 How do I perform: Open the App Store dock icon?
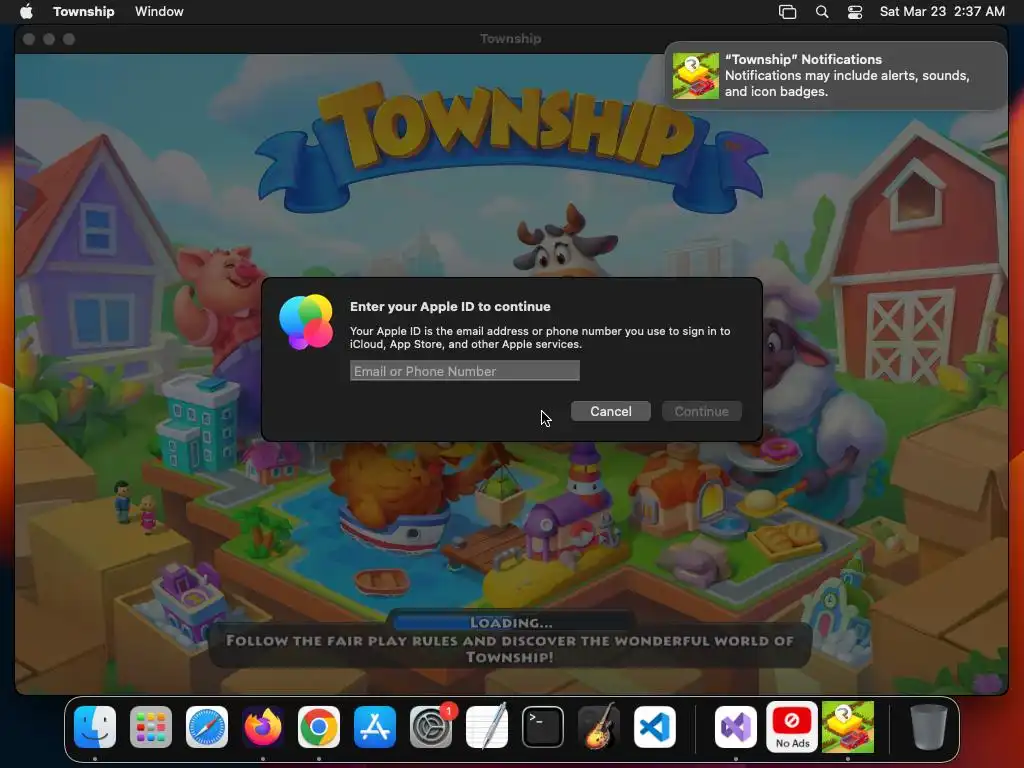pyautogui.click(x=375, y=727)
